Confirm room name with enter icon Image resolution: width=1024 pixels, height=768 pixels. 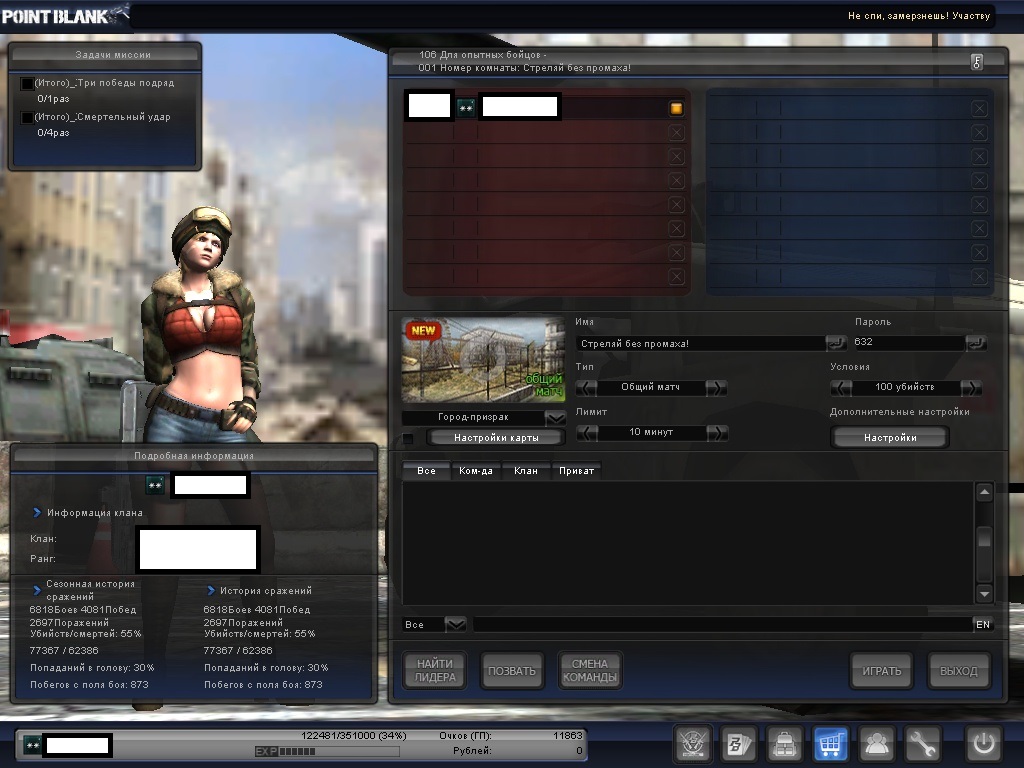836,343
